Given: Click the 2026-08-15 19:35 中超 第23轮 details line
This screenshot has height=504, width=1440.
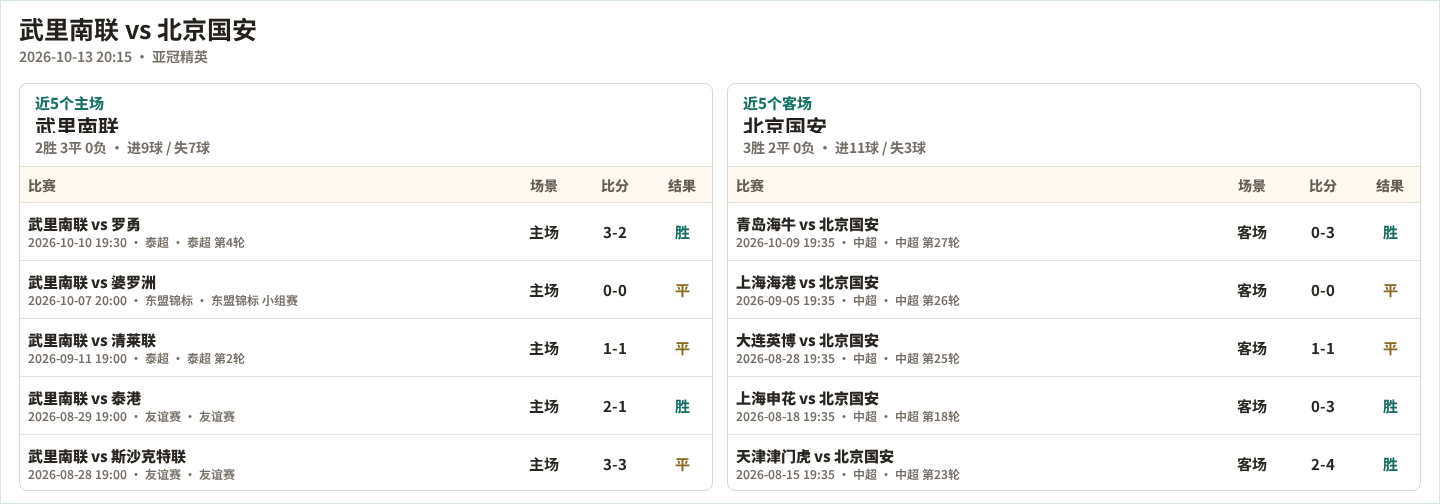Looking at the screenshot, I should [848, 474].
